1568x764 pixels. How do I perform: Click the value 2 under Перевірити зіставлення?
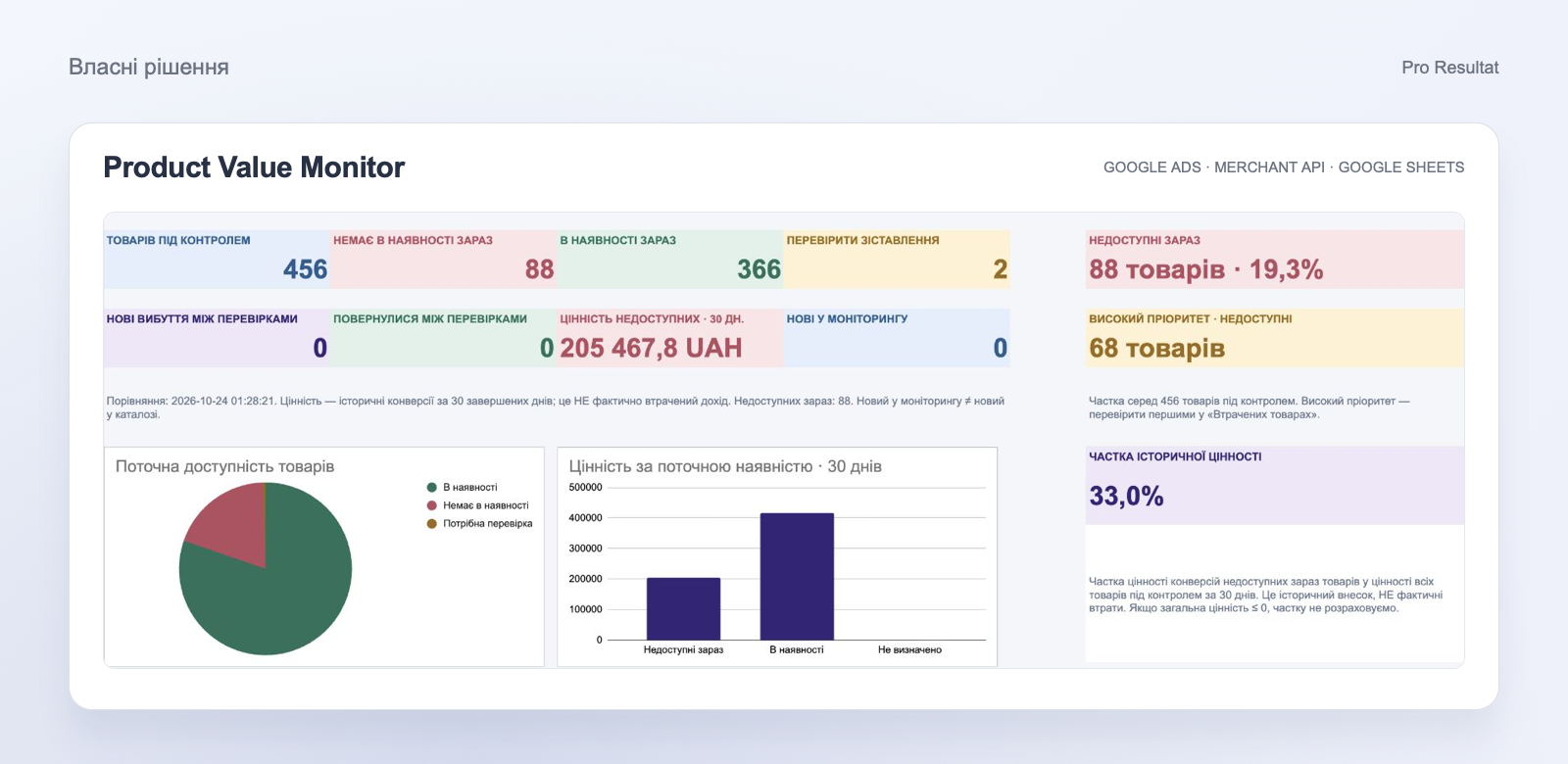coord(1000,269)
